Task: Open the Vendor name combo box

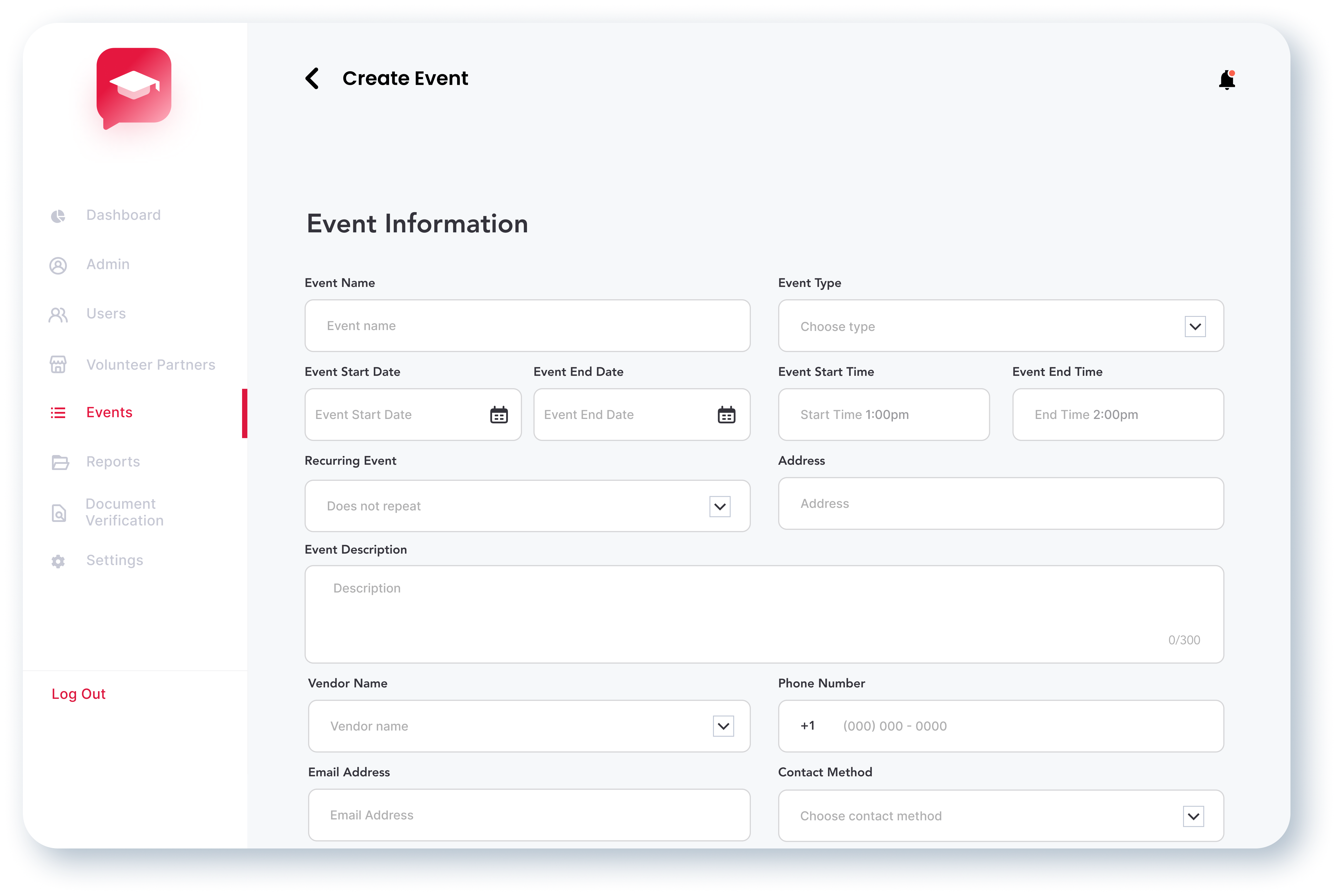Action: (529, 726)
